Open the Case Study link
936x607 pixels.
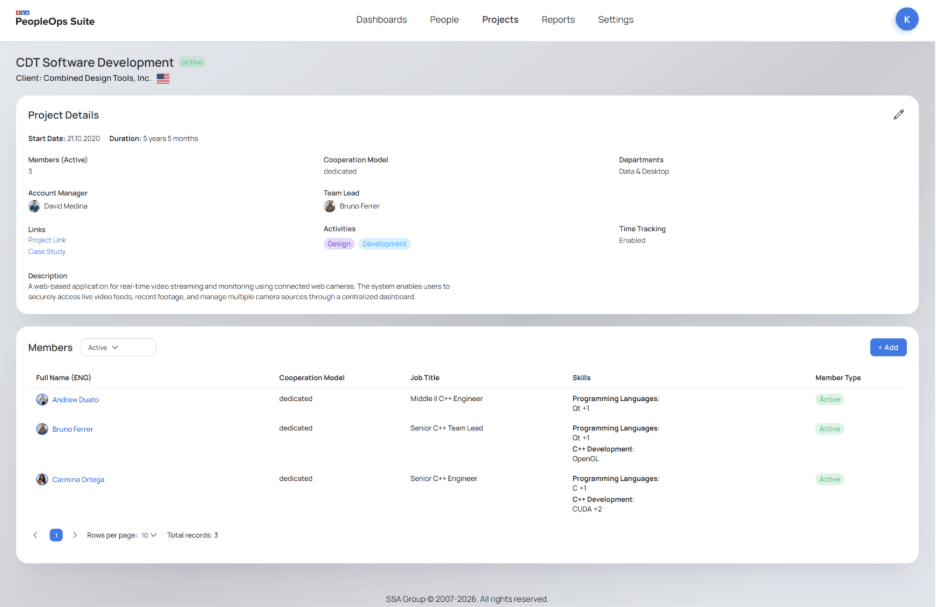pyautogui.click(x=47, y=252)
